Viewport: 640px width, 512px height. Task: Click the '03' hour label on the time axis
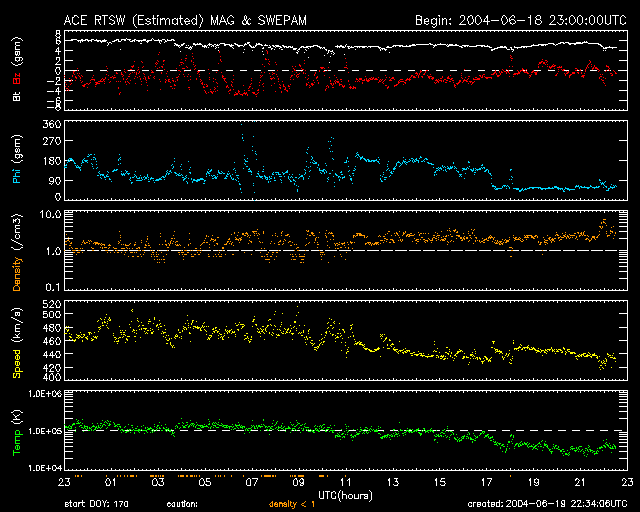[x=158, y=482]
